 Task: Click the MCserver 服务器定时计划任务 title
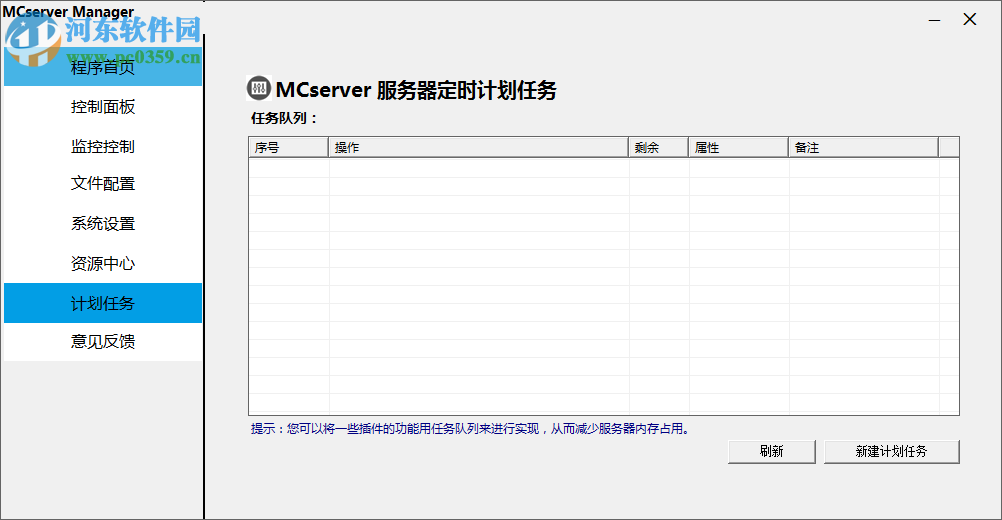[416, 90]
